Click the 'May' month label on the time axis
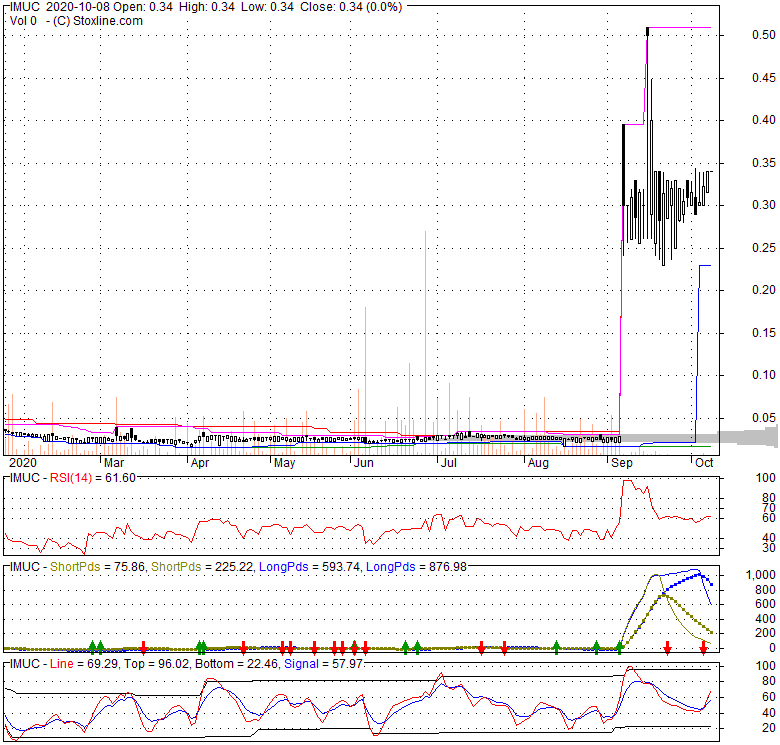The width and height of the screenshot is (780, 745). (285, 463)
